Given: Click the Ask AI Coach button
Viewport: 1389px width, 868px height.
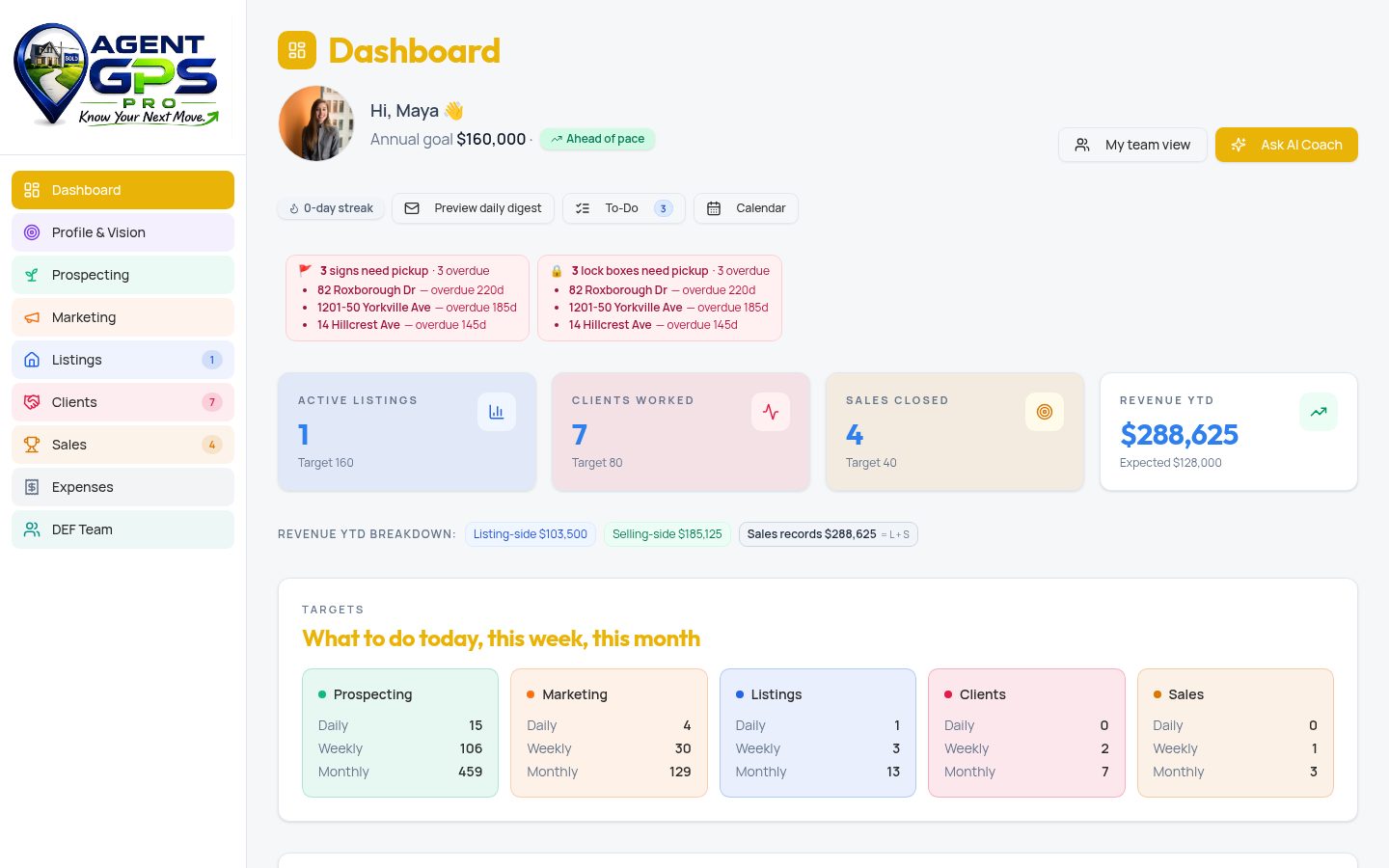Looking at the screenshot, I should click(1287, 145).
